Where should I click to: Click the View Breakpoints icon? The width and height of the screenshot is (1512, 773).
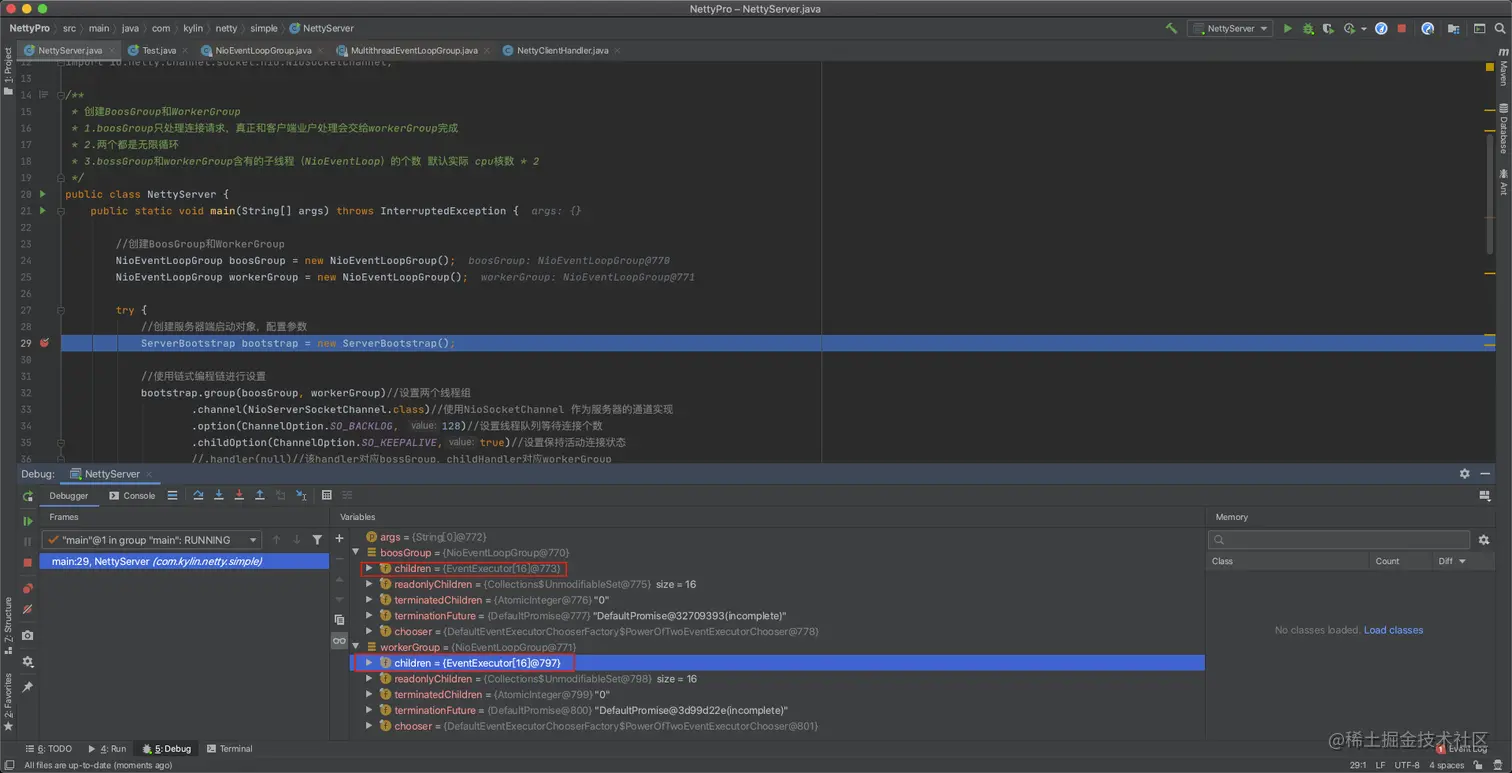(x=28, y=589)
